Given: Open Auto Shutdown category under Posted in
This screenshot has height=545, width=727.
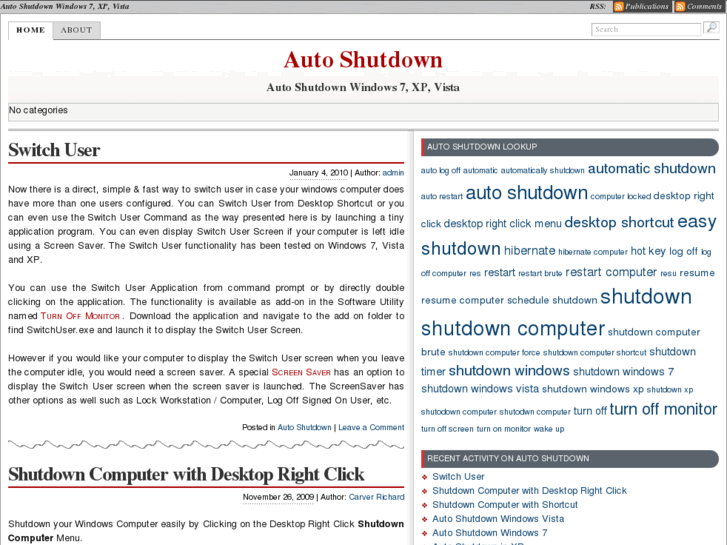Looking at the screenshot, I should (304, 428).
